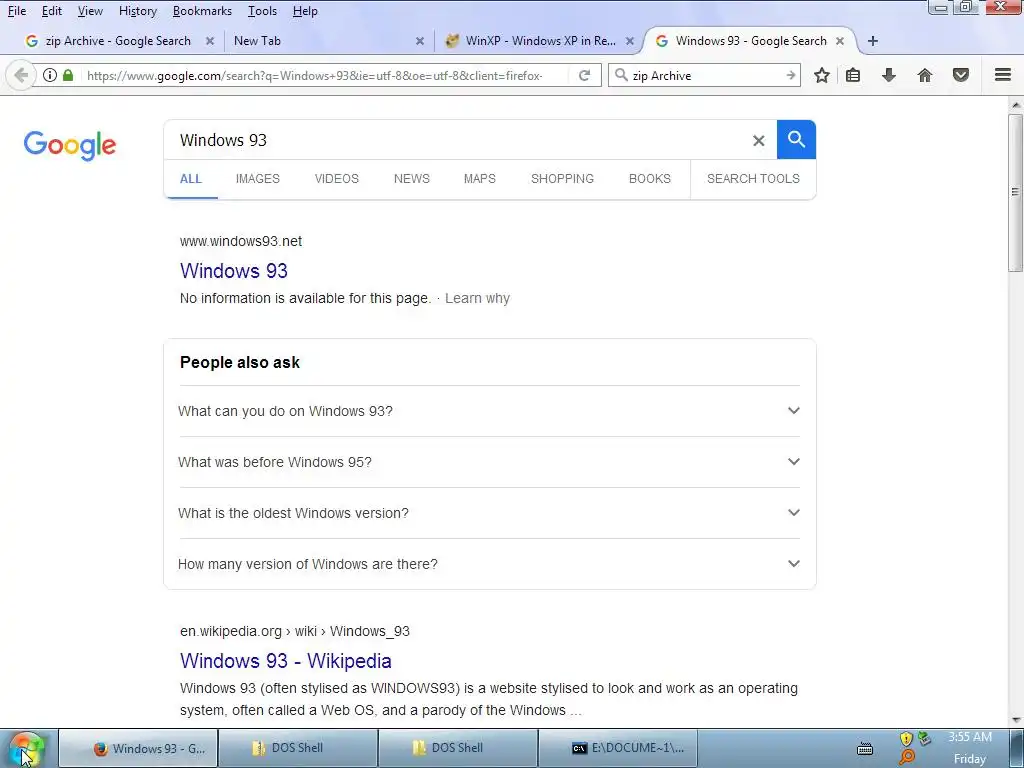The image size is (1024, 768).
Task: Close the Windows 93 Google Search tab
Action: [840, 41]
